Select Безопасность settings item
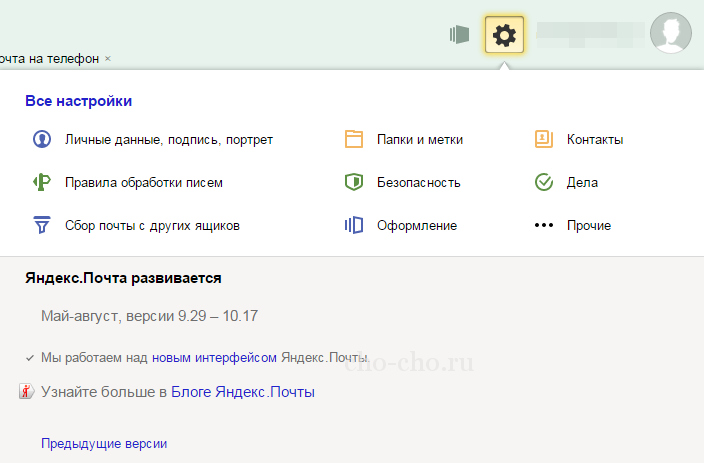 pyautogui.click(x=418, y=182)
